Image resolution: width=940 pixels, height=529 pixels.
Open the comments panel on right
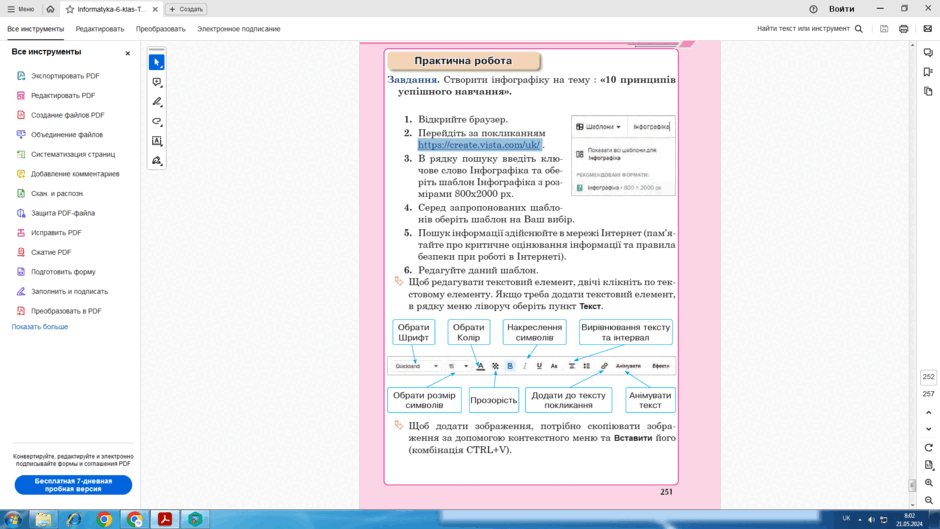[x=928, y=53]
